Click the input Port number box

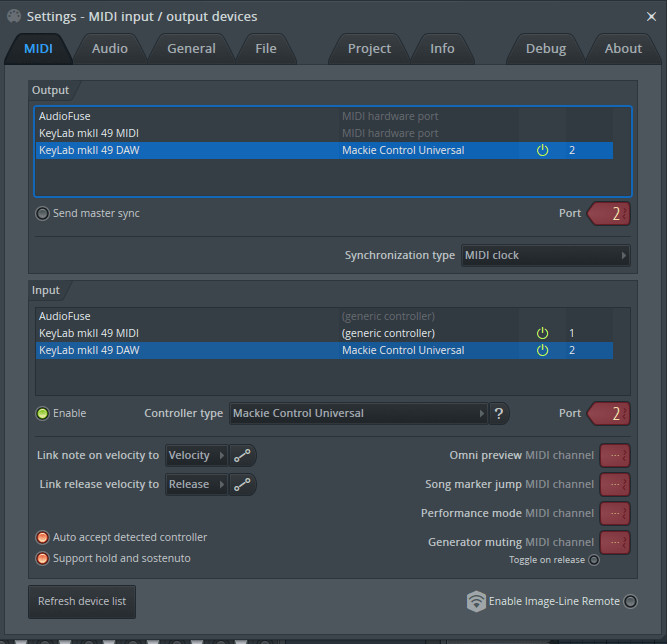pyautogui.click(x=609, y=413)
